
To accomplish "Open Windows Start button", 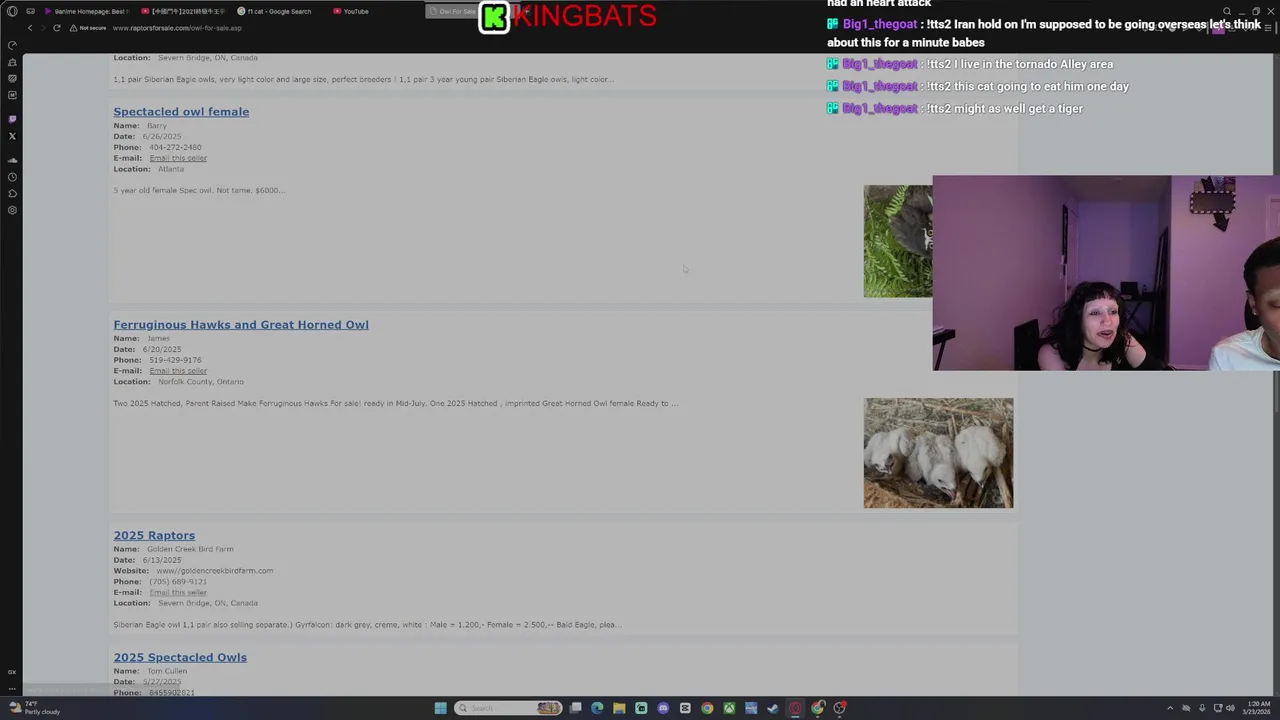I will pos(440,708).
